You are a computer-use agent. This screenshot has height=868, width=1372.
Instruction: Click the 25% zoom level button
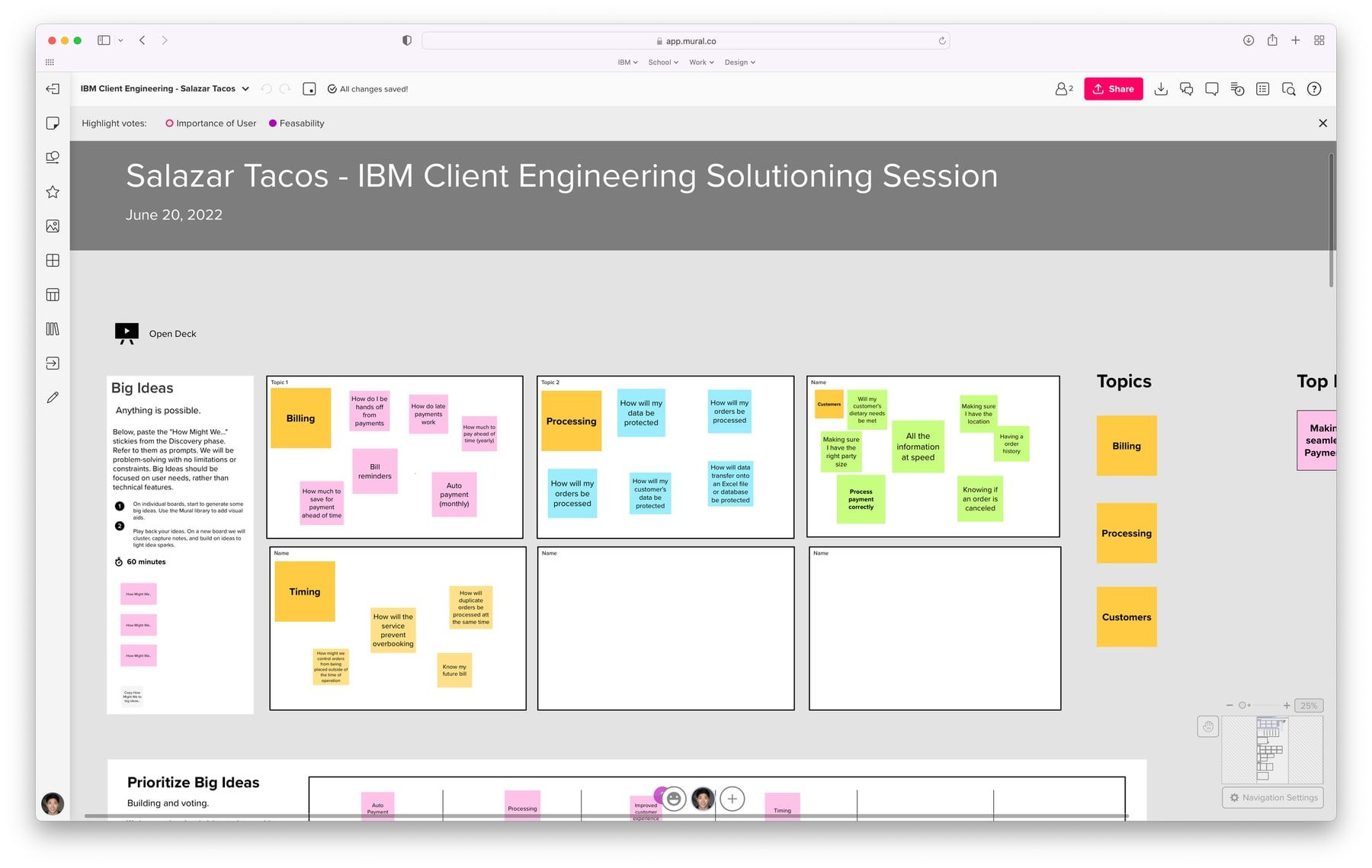pyautogui.click(x=1309, y=706)
